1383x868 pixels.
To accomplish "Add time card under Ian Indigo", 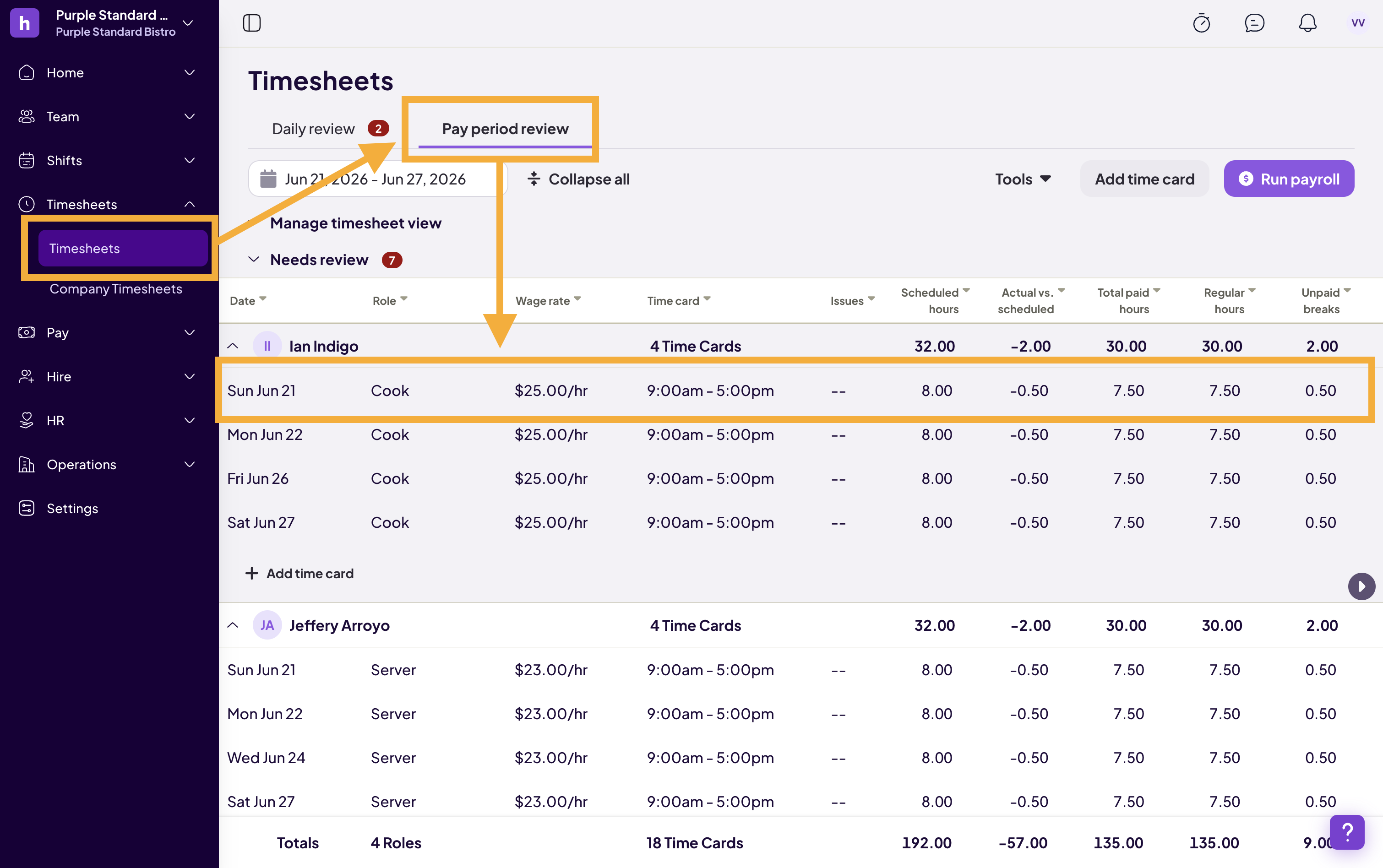I will click(x=299, y=573).
